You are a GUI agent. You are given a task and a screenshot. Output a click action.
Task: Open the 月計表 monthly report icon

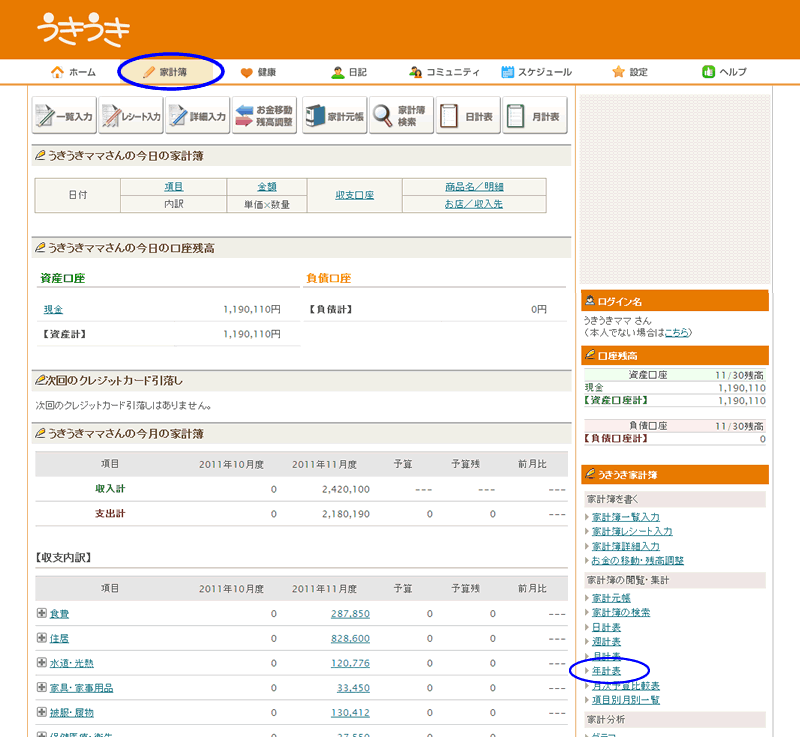[534, 116]
